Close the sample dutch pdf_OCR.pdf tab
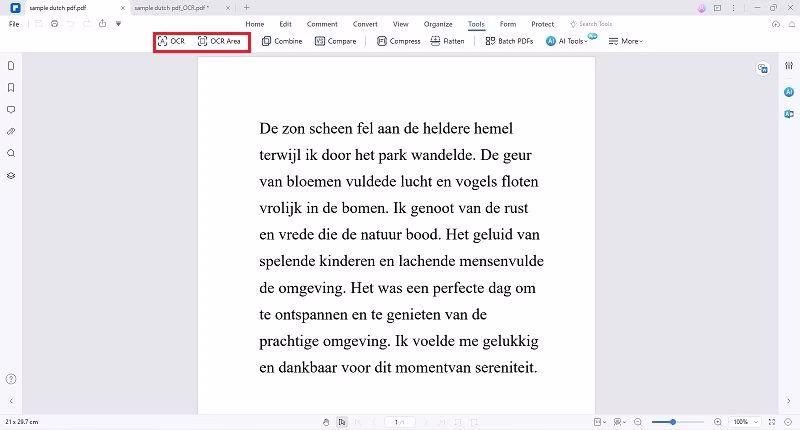Viewport: 800px width, 430px height. tap(228, 8)
